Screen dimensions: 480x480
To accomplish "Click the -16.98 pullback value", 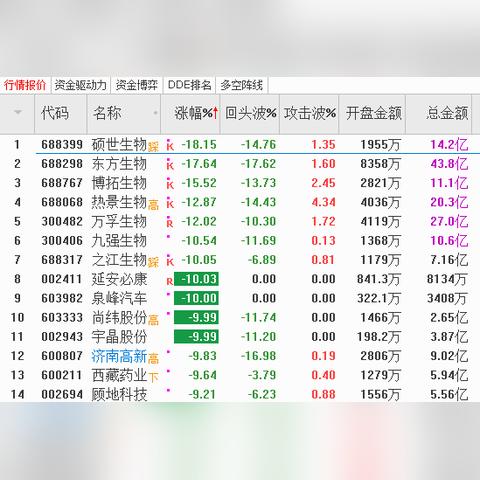I will (258, 356).
